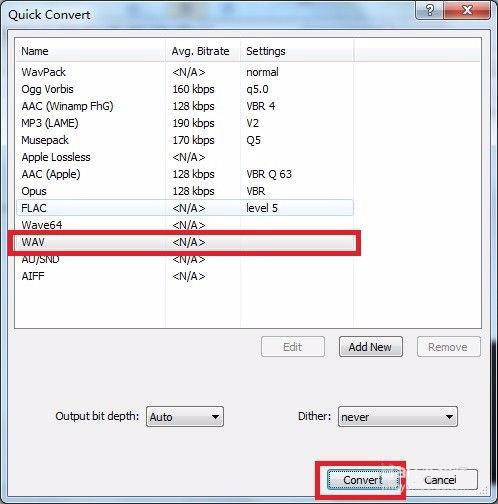Select the Opus preset row

[185, 191]
